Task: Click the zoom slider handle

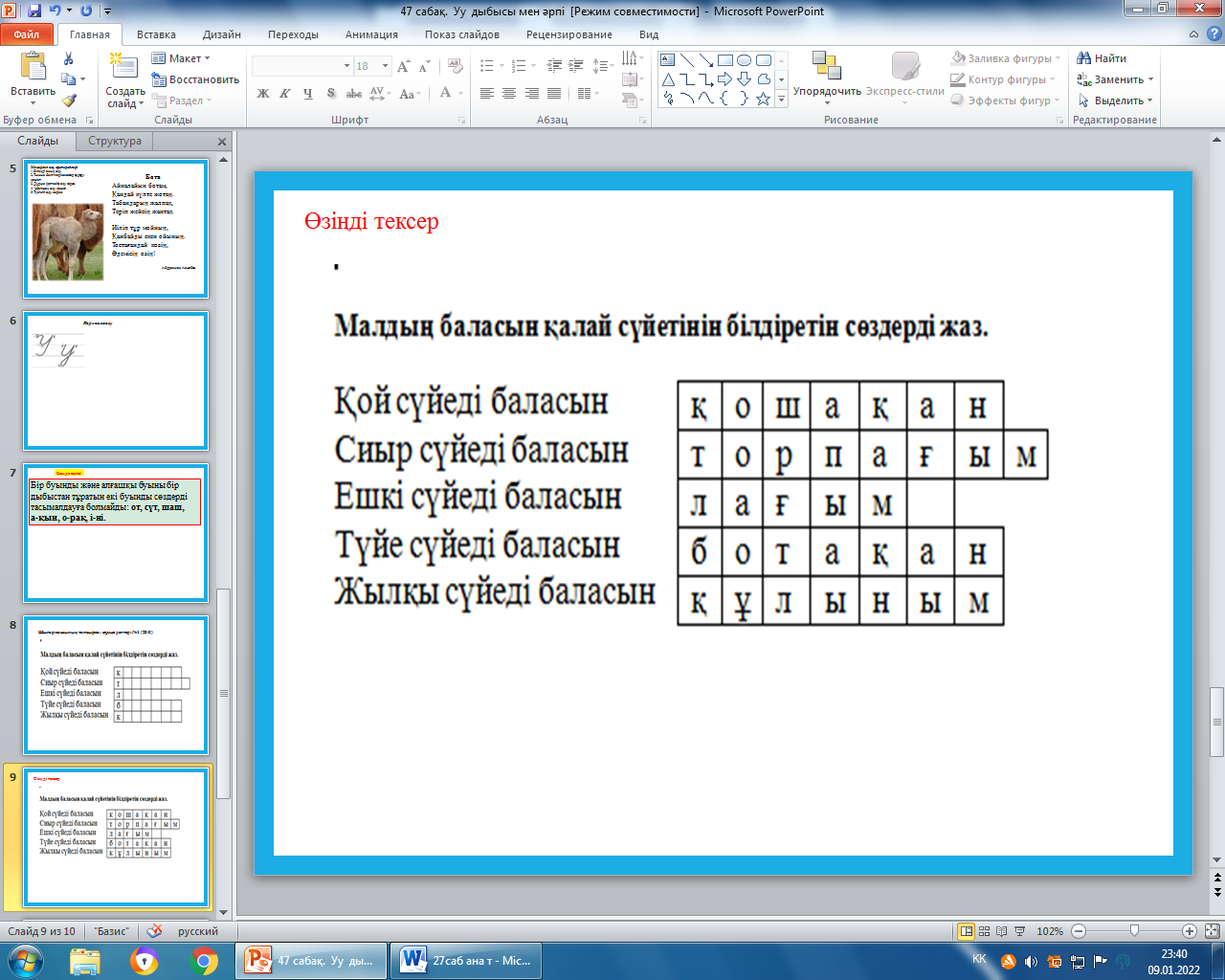Action: pos(1134,930)
